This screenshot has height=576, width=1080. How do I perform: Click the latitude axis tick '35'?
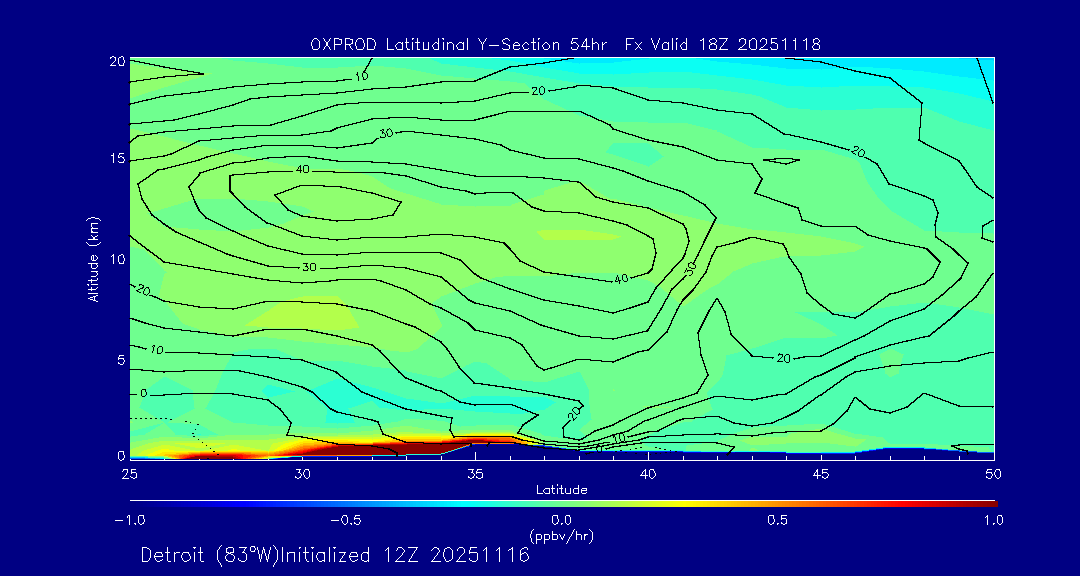point(475,475)
